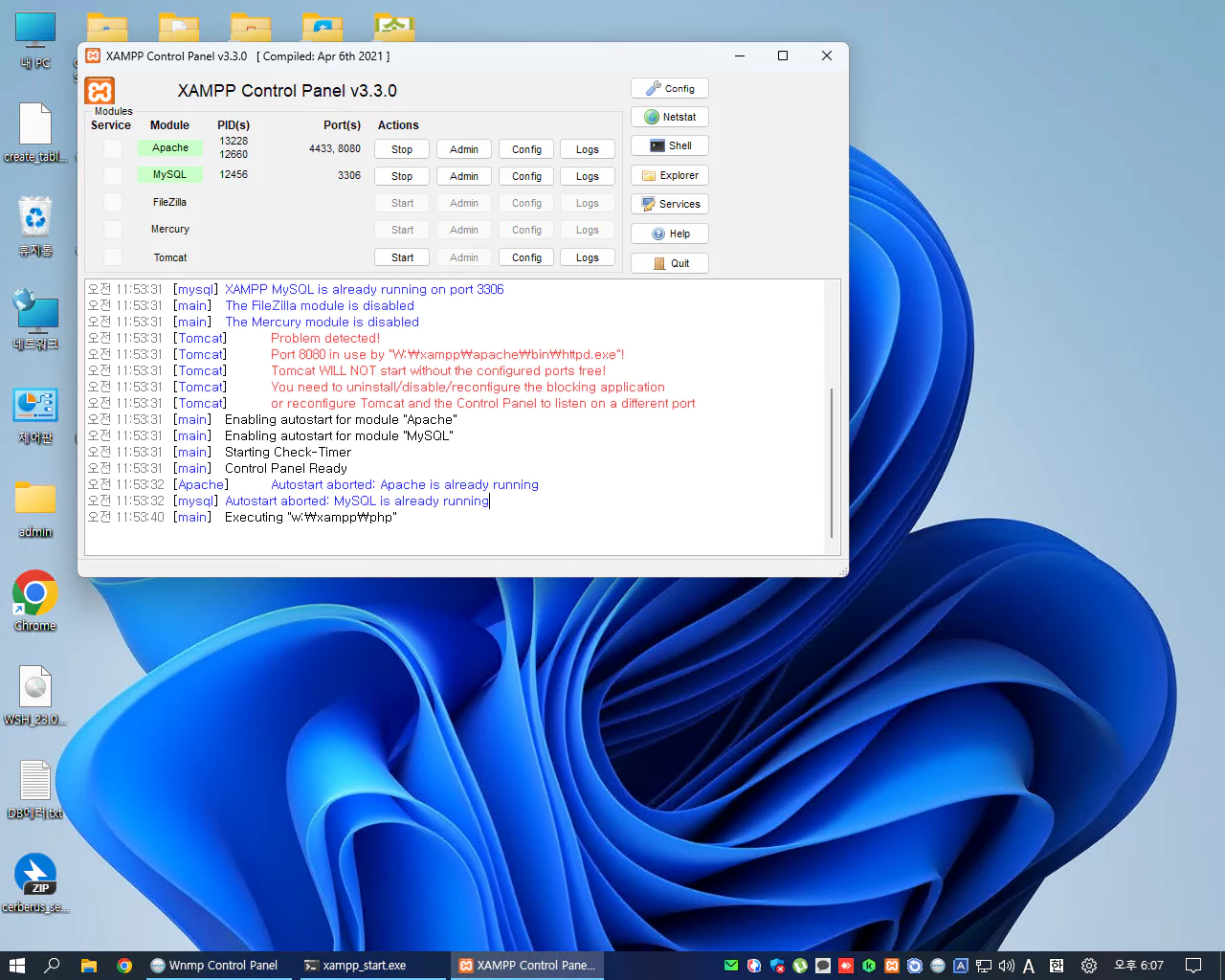Open Config options for Tomcat
Image resolution: width=1225 pixels, height=980 pixels.
coord(526,257)
